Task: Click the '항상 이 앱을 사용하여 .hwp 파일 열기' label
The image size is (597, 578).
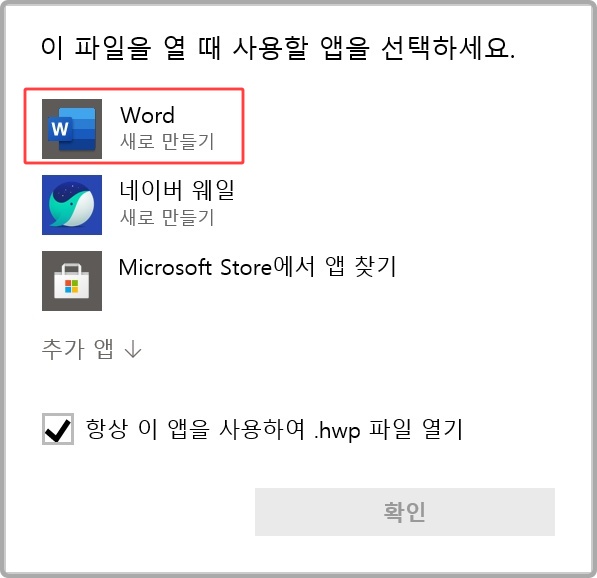Action: tap(274, 429)
